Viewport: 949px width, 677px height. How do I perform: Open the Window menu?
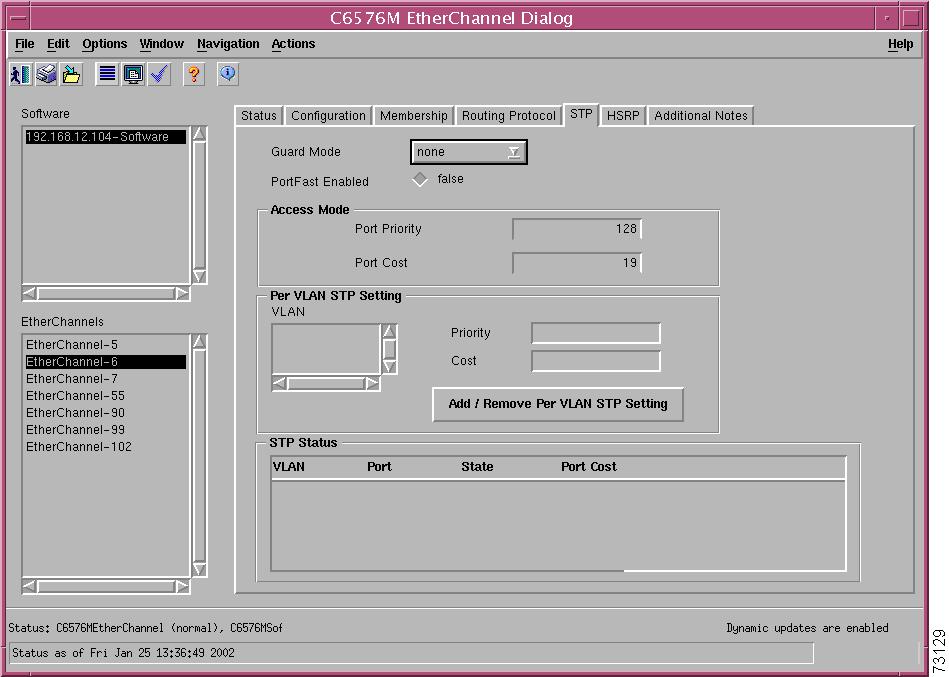tap(162, 44)
